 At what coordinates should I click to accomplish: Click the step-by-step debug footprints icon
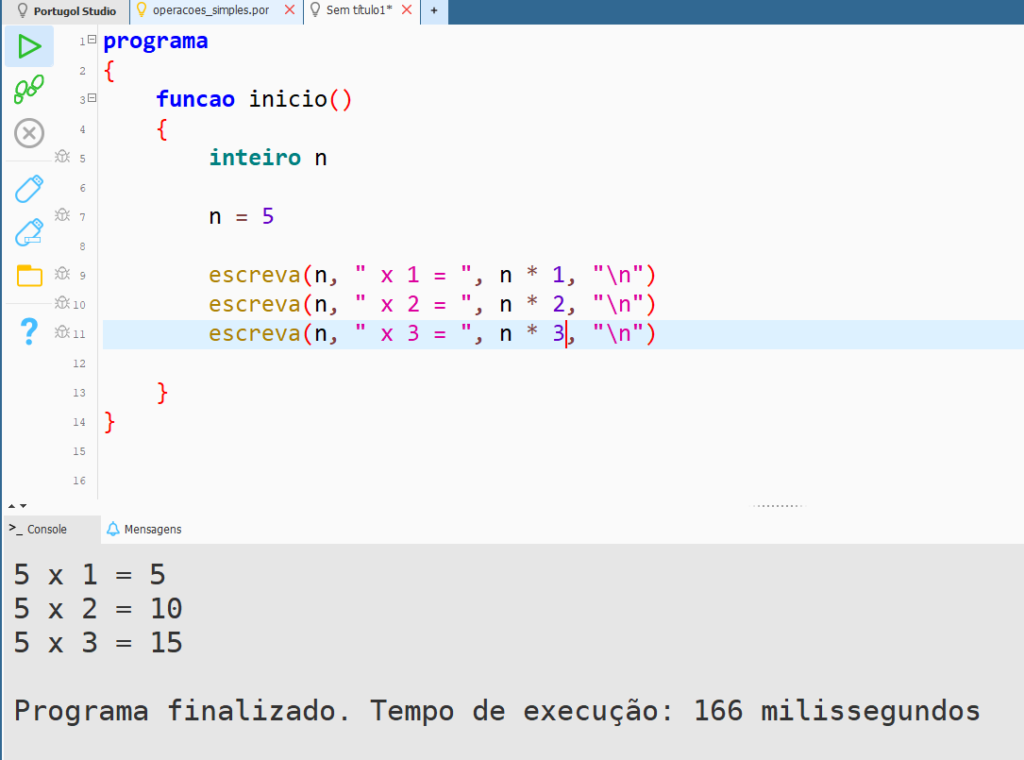[29, 90]
